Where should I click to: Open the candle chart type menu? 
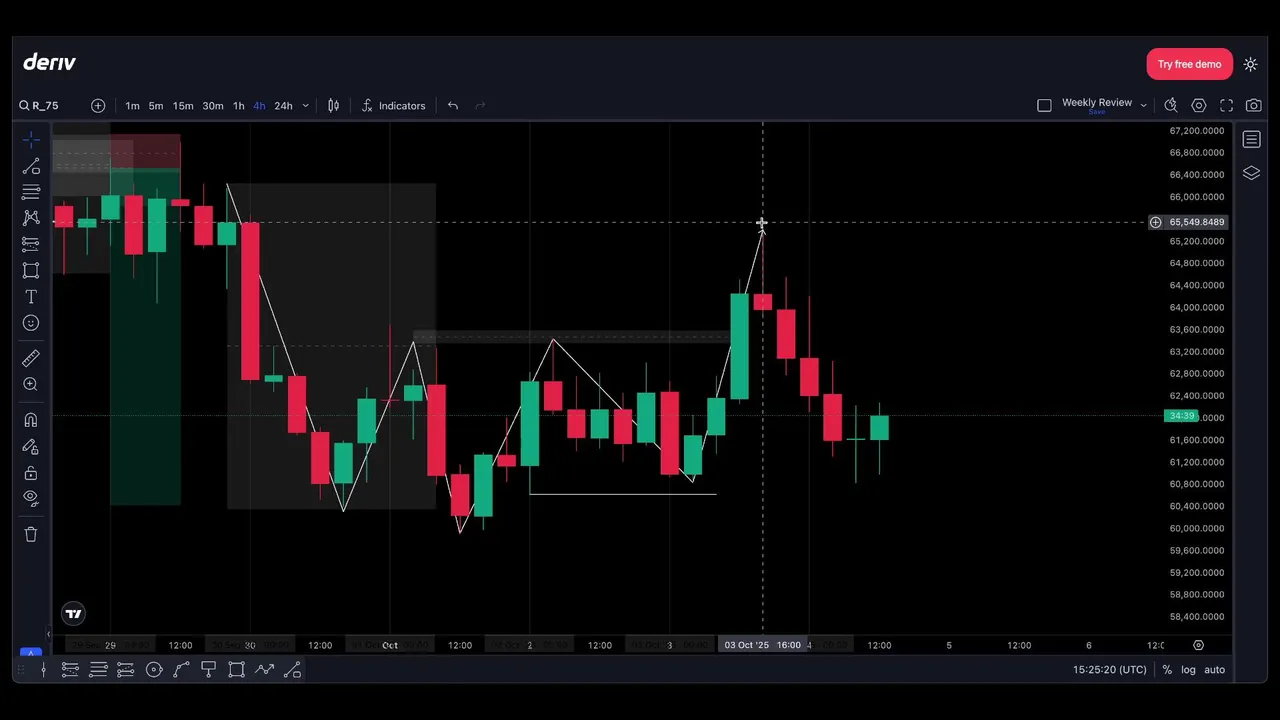[x=334, y=106]
